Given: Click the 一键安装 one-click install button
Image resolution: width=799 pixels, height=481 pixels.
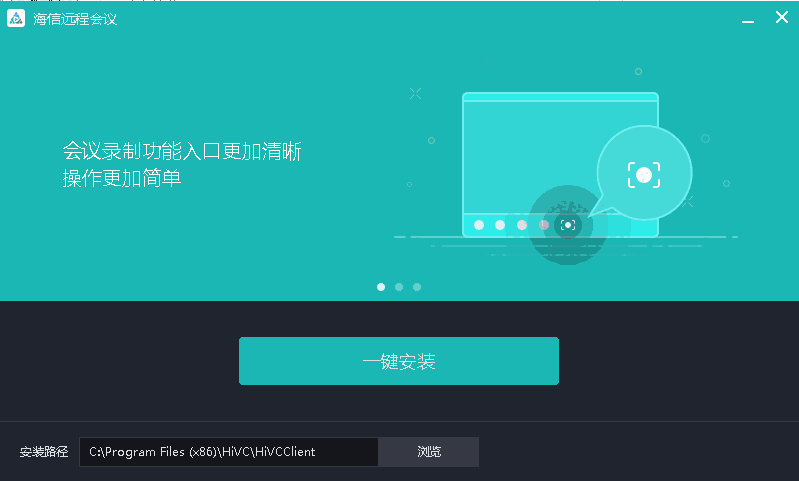Looking at the screenshot, I should pos(398,361).
